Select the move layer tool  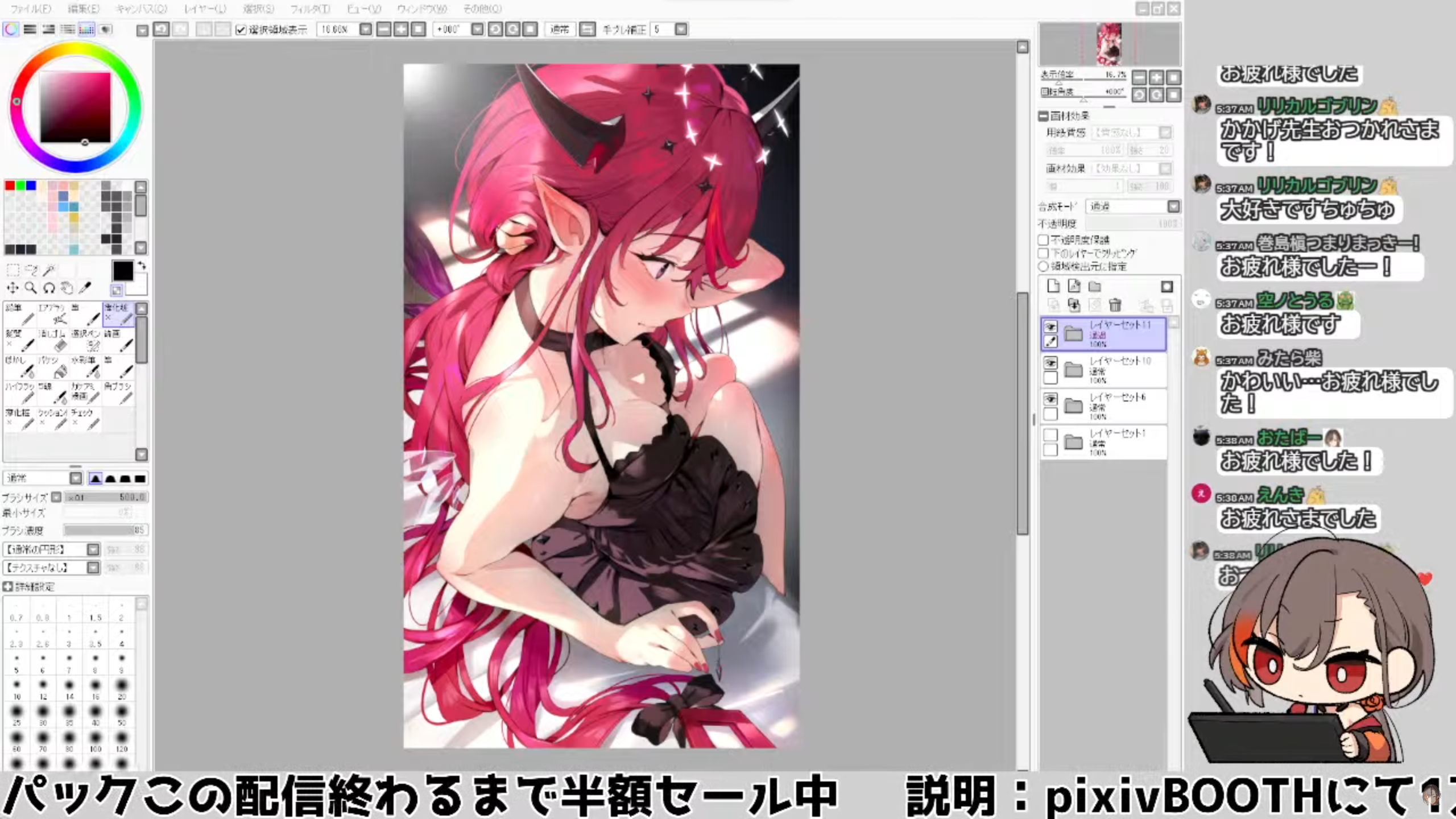click(13, 288)
